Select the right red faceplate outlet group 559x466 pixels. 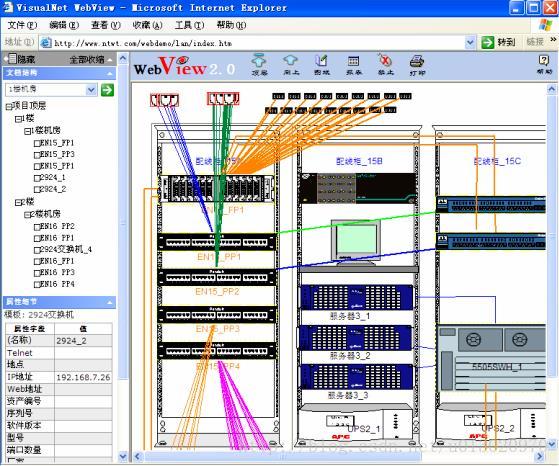coord(223,98)
